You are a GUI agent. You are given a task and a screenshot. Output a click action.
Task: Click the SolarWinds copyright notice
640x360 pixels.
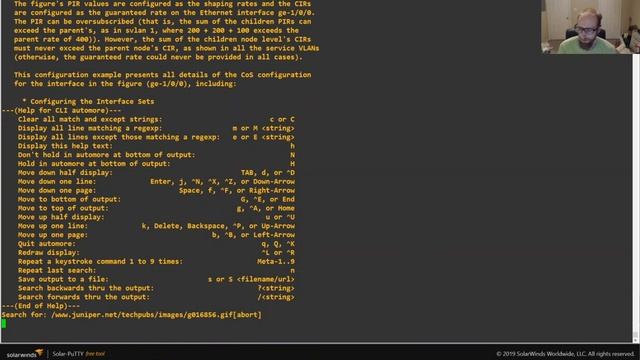[x=565, y=354]
